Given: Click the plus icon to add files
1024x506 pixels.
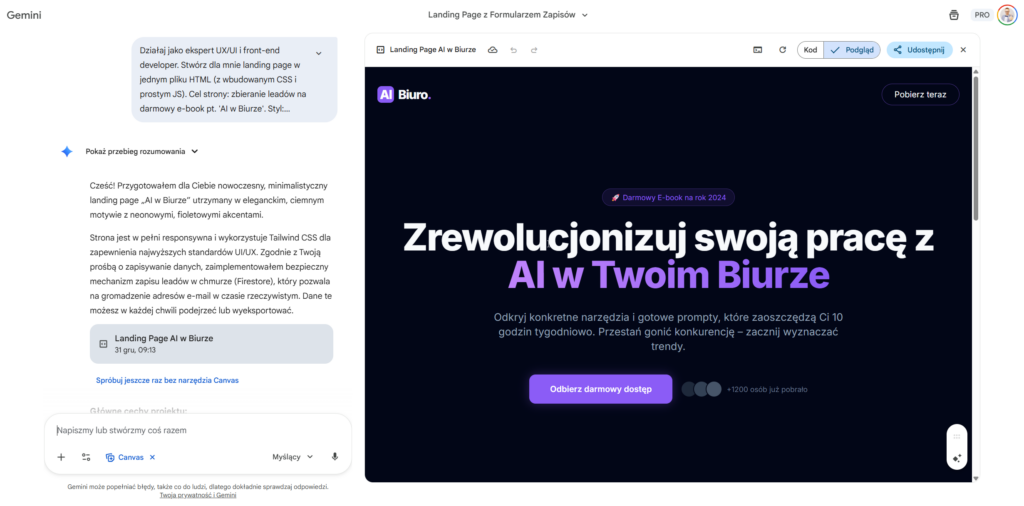Looking at the screenshot, I should pos(61,457).
